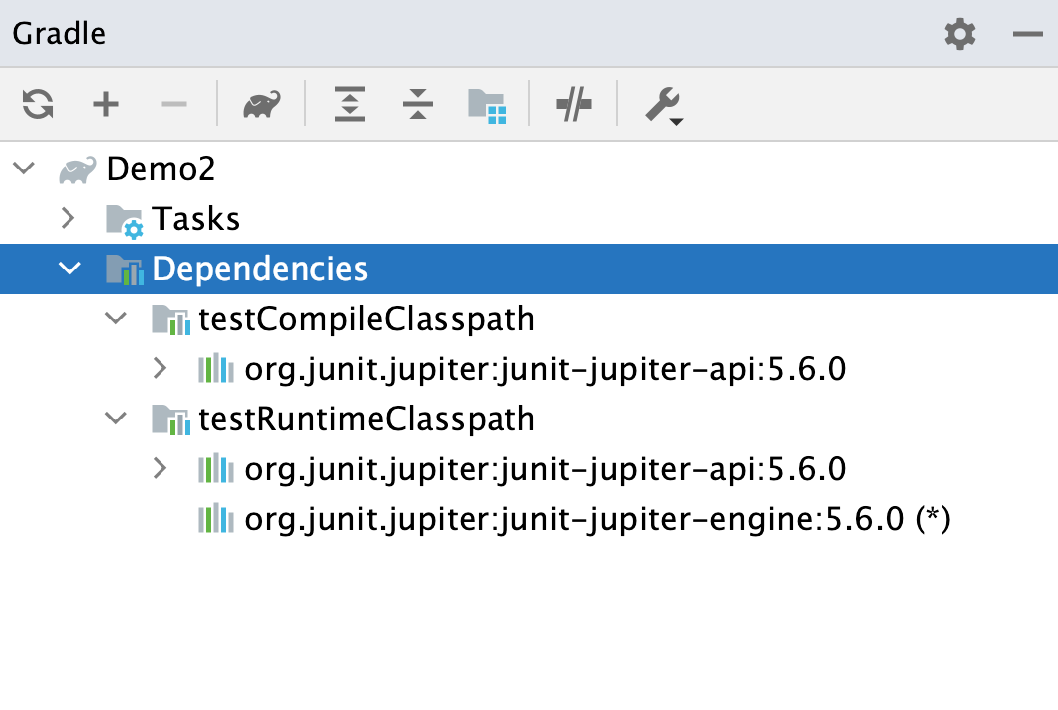Collapse the testRuntimeClasspath node

pos(114,419)
